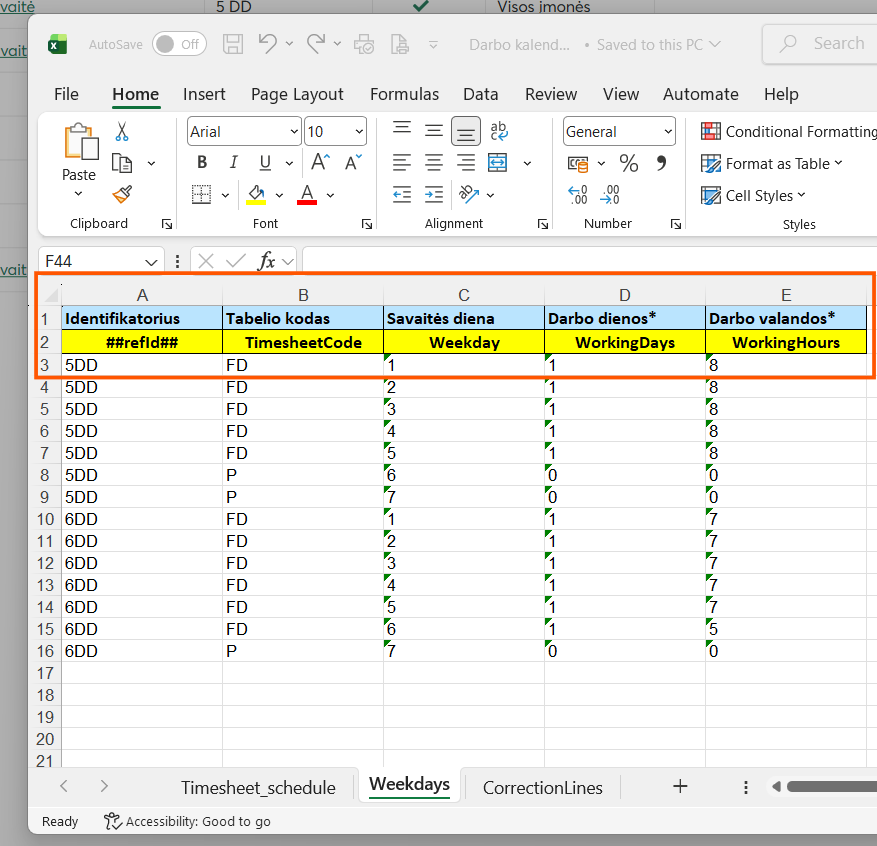This screenshot has height=846, width=877.
Task: Click the Redo arrow icon
Action: pyautogui.click(x=315, y=44)
